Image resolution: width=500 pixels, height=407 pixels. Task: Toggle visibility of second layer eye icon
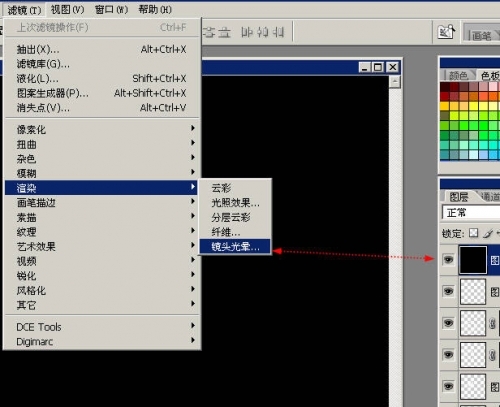448,291
